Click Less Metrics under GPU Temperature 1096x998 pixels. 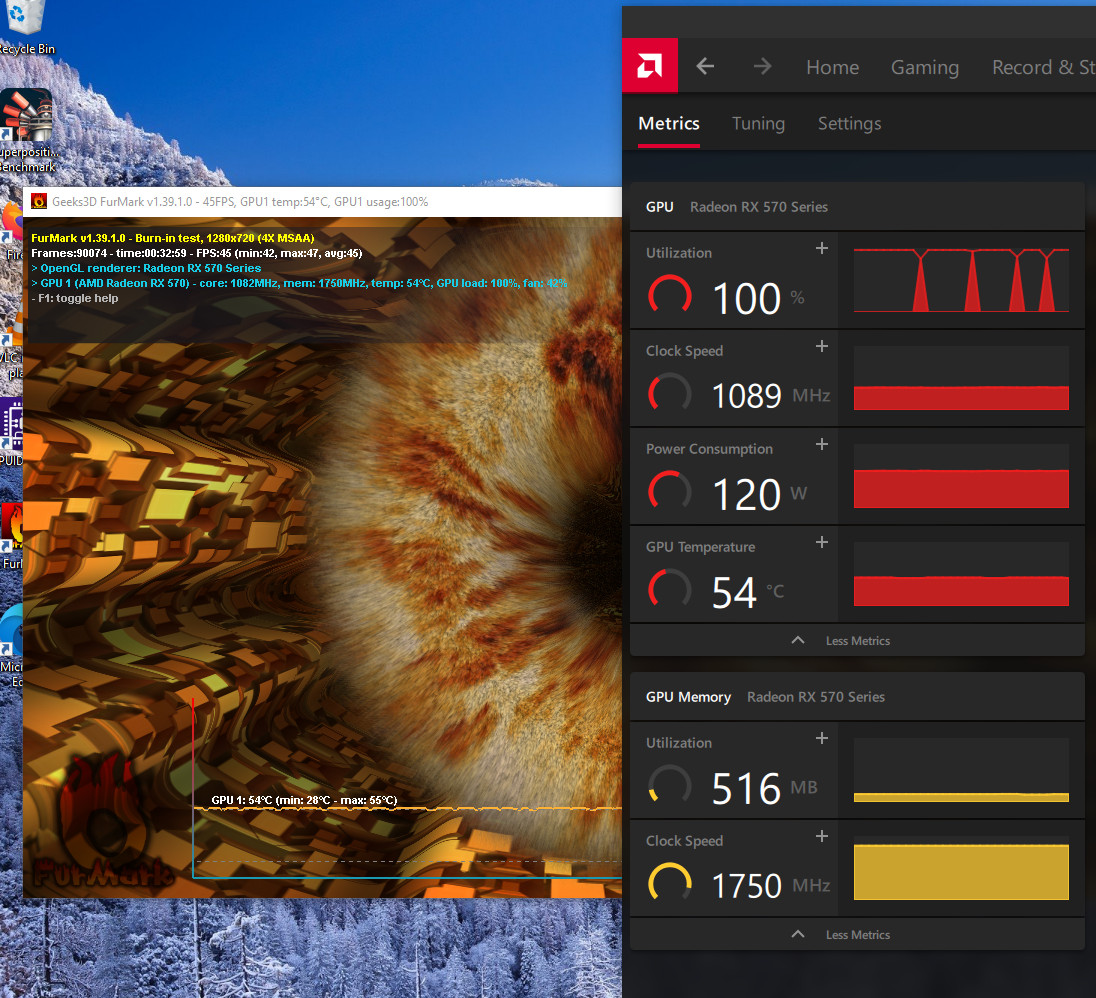(x=858, y=641)
